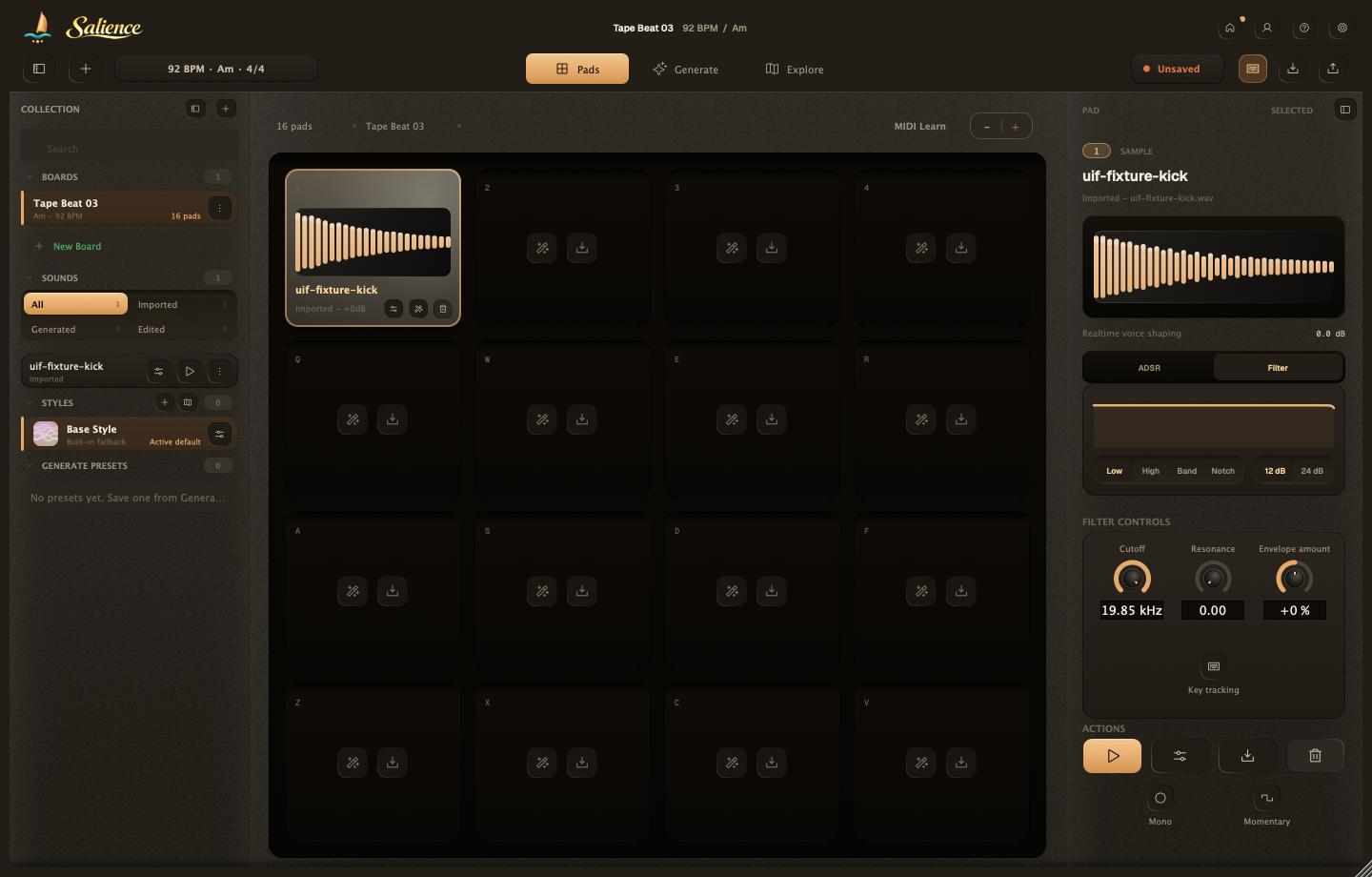Export sample with Actions download button
This screenshot has height=877, width=1372.
click(x=1247, y=756)
